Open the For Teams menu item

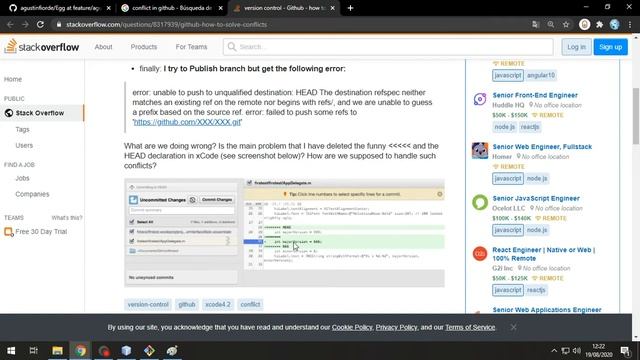pos(191,47)
